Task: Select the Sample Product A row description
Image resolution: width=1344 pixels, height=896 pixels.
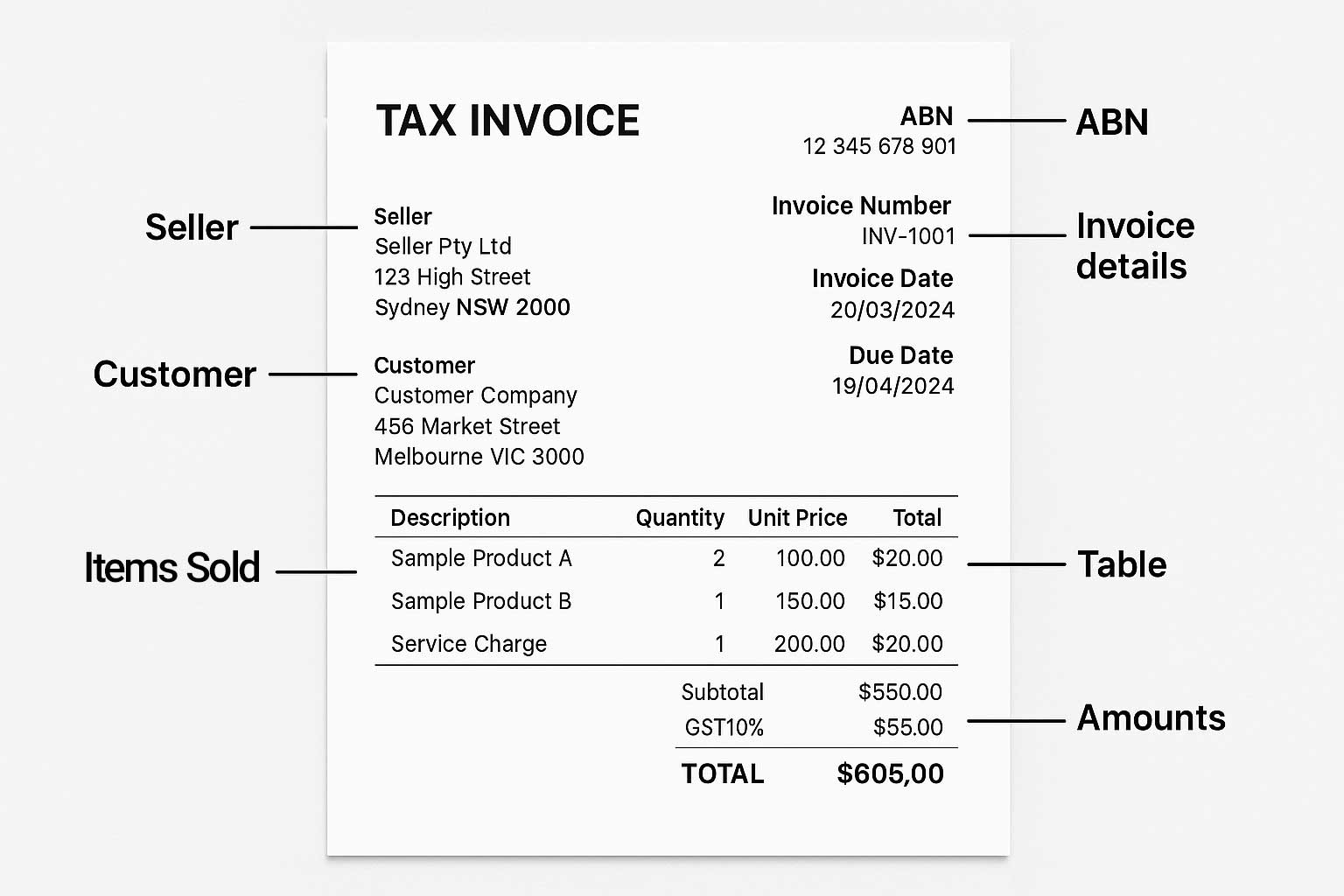Action: [480, 558]
